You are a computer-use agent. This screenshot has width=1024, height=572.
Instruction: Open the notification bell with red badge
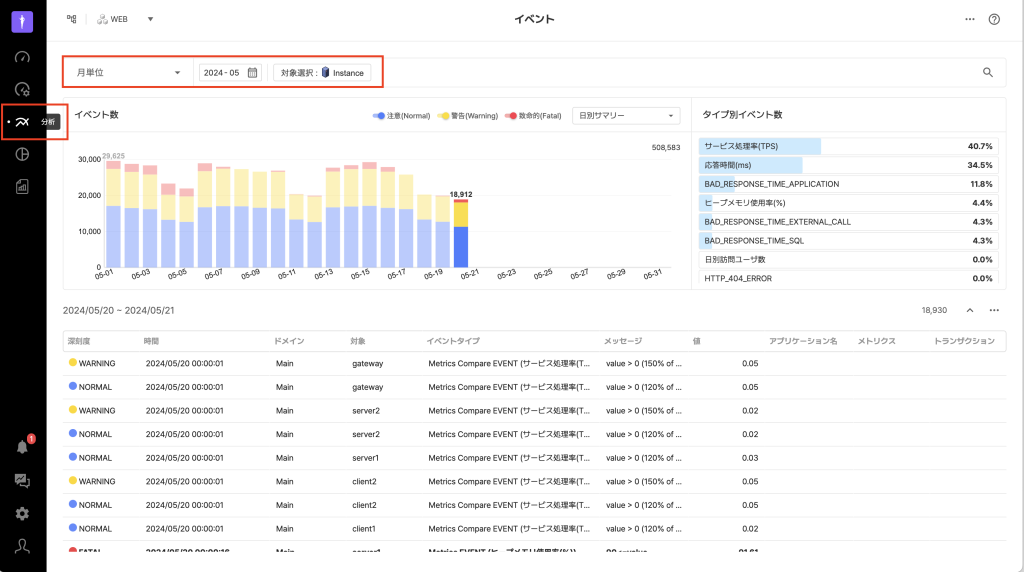[x=22, y=447]
